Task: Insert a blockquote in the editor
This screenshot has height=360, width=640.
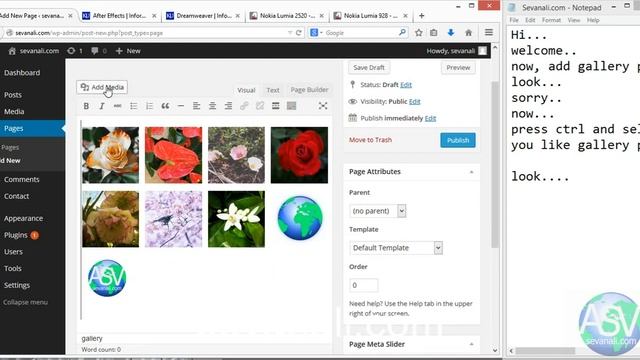Action: click(x=165, y=106)
